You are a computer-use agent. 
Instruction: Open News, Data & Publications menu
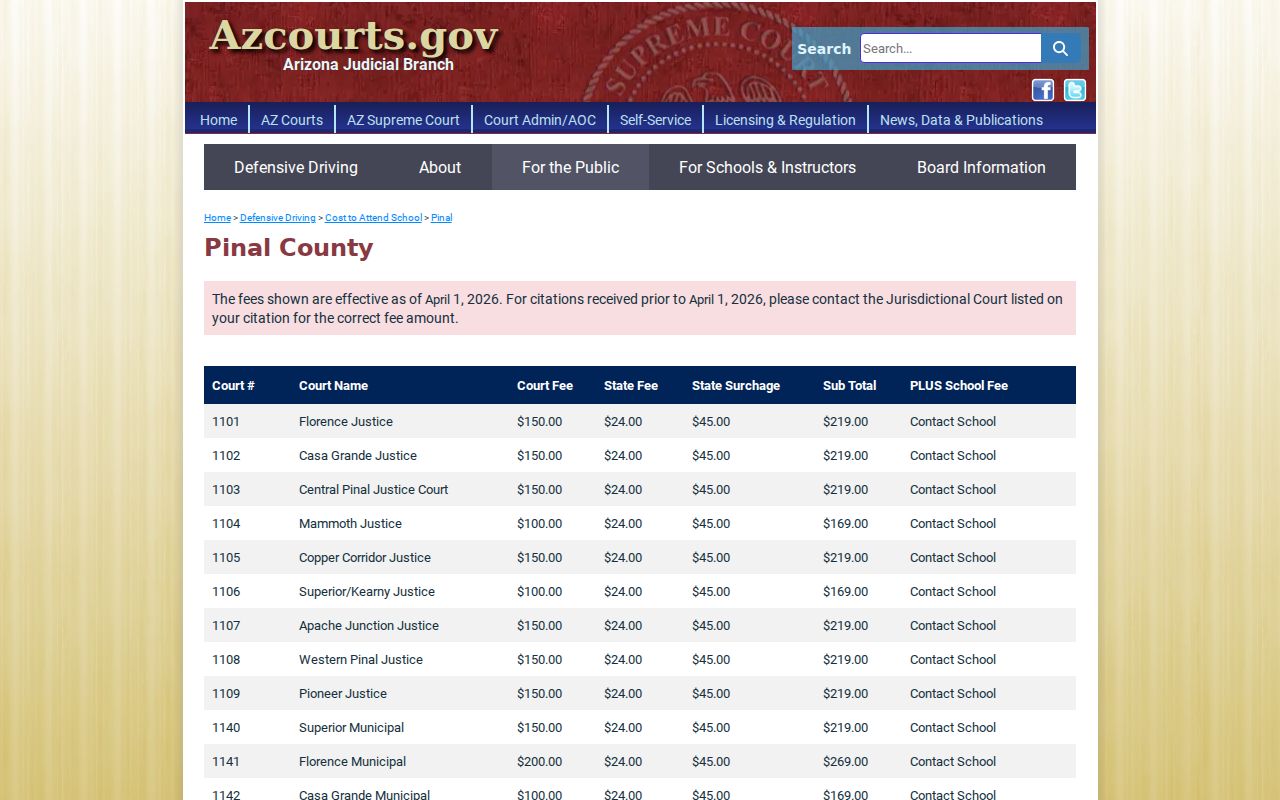pyautogui.click(x=961, y=120)
